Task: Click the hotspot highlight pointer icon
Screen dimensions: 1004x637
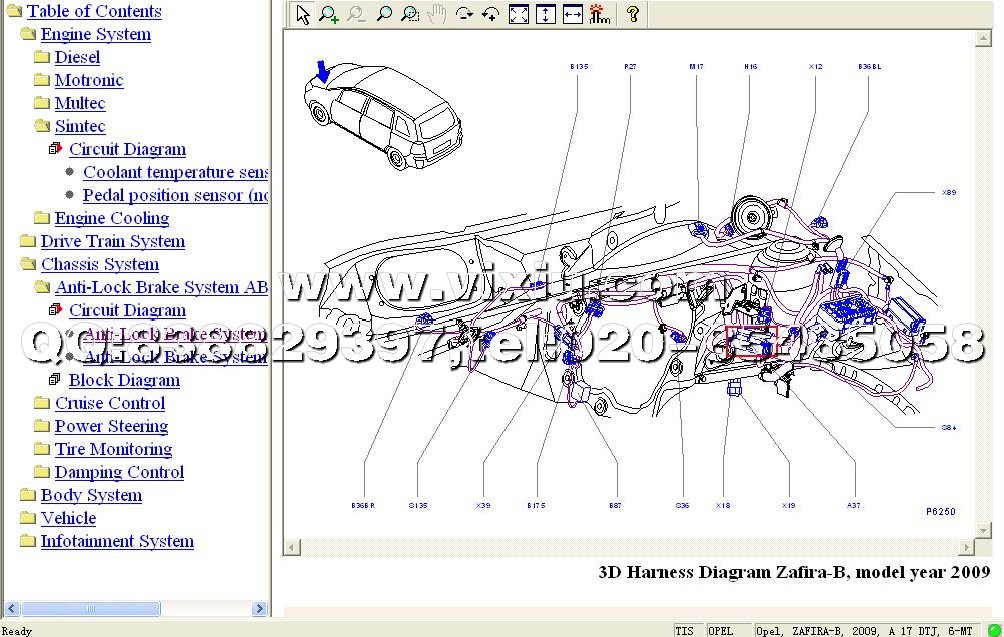Action: pyautogui.click(x=599, y=14)
